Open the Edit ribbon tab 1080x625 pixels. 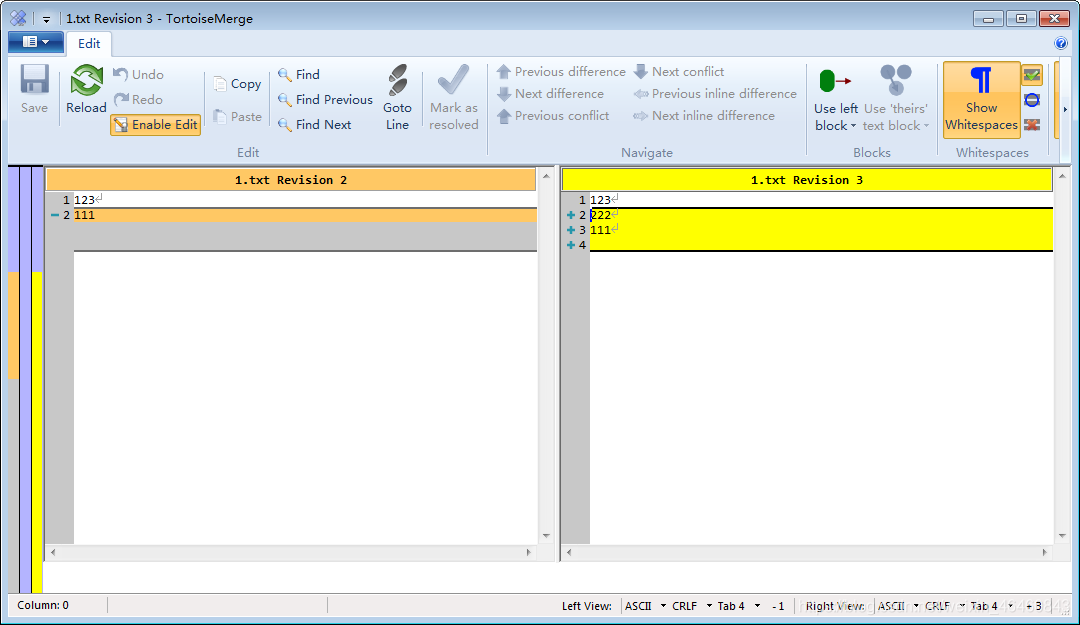(89, 43)
